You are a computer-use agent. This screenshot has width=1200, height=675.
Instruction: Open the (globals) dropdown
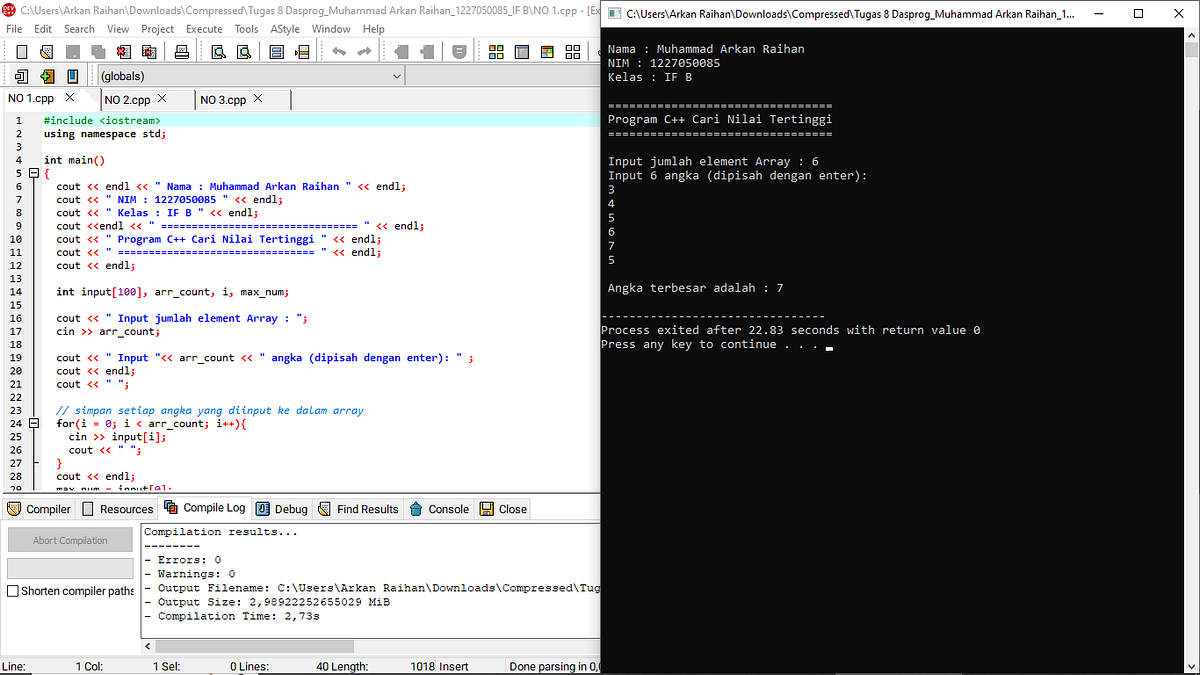tap(250, 76)
